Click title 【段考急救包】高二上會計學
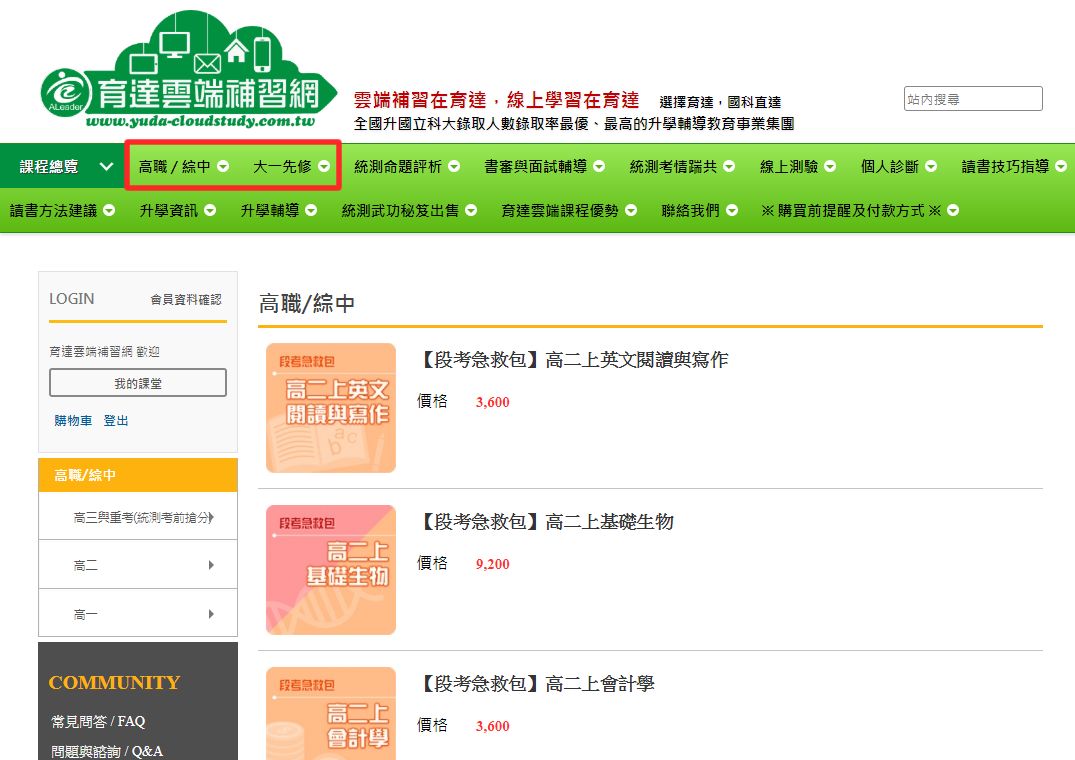This screenshot has height=760, width=1075. pos(536,683)
